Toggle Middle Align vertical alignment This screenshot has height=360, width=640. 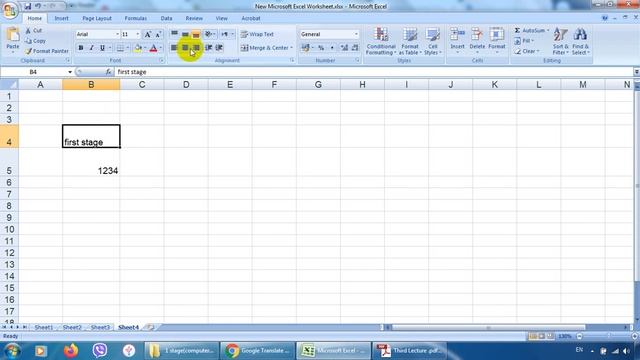point(185,34)
